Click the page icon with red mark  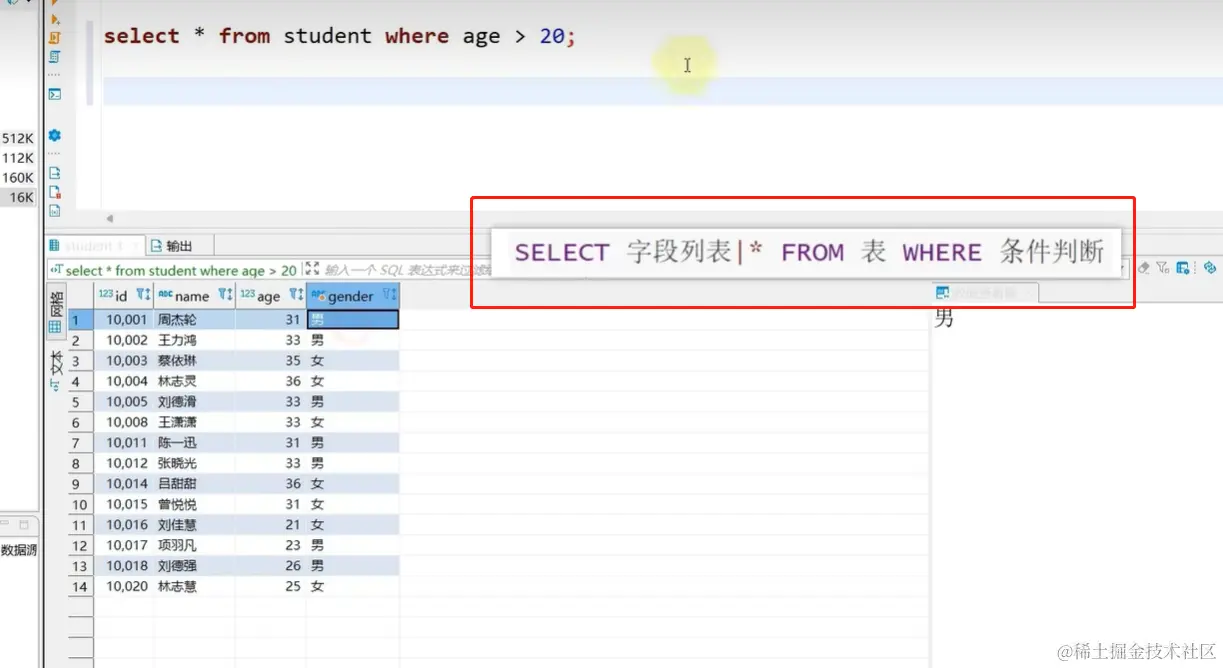tap(55, 192)
